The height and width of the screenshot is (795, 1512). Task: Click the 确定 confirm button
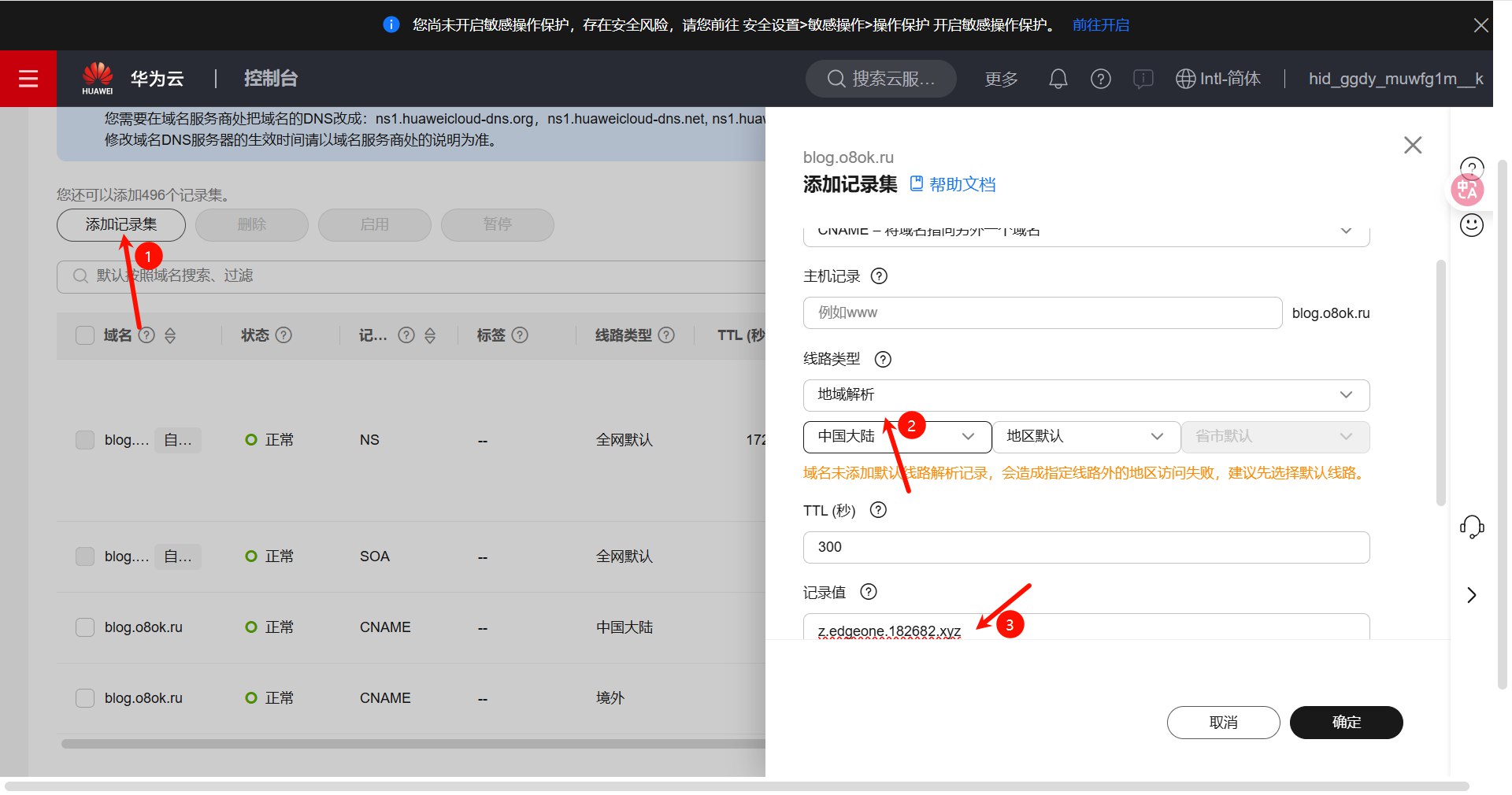[1346, 723]
